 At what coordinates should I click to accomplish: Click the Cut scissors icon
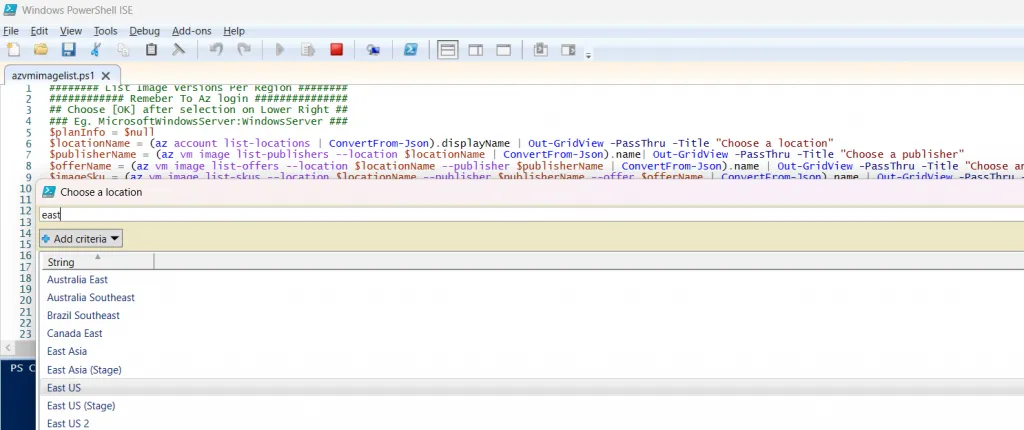pyautogui.click(x=96, y=49)
